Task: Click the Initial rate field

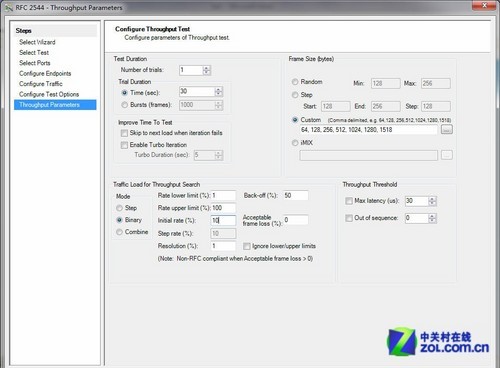Action: click(223, 220)
